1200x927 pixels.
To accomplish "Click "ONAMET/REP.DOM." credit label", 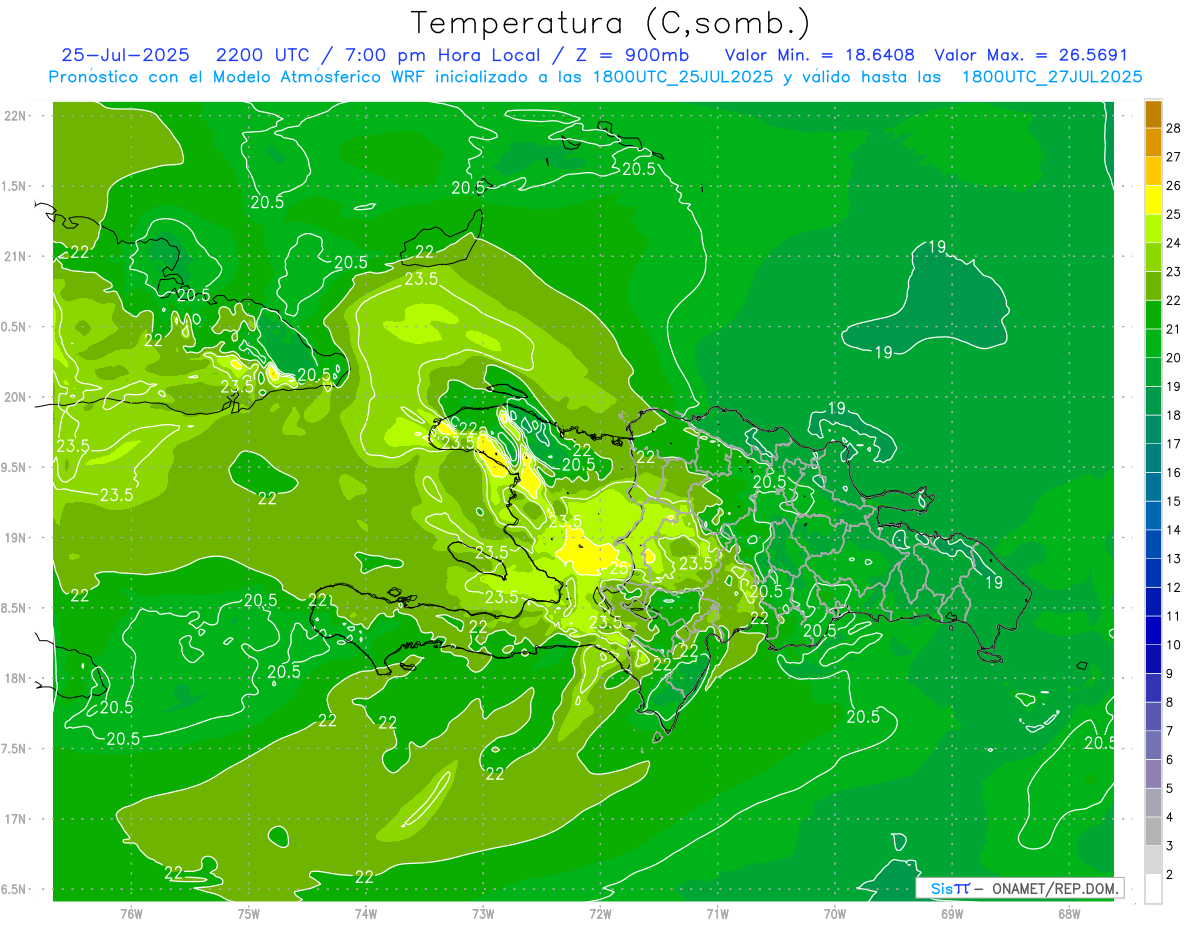I will click(x=1053, y=888).
